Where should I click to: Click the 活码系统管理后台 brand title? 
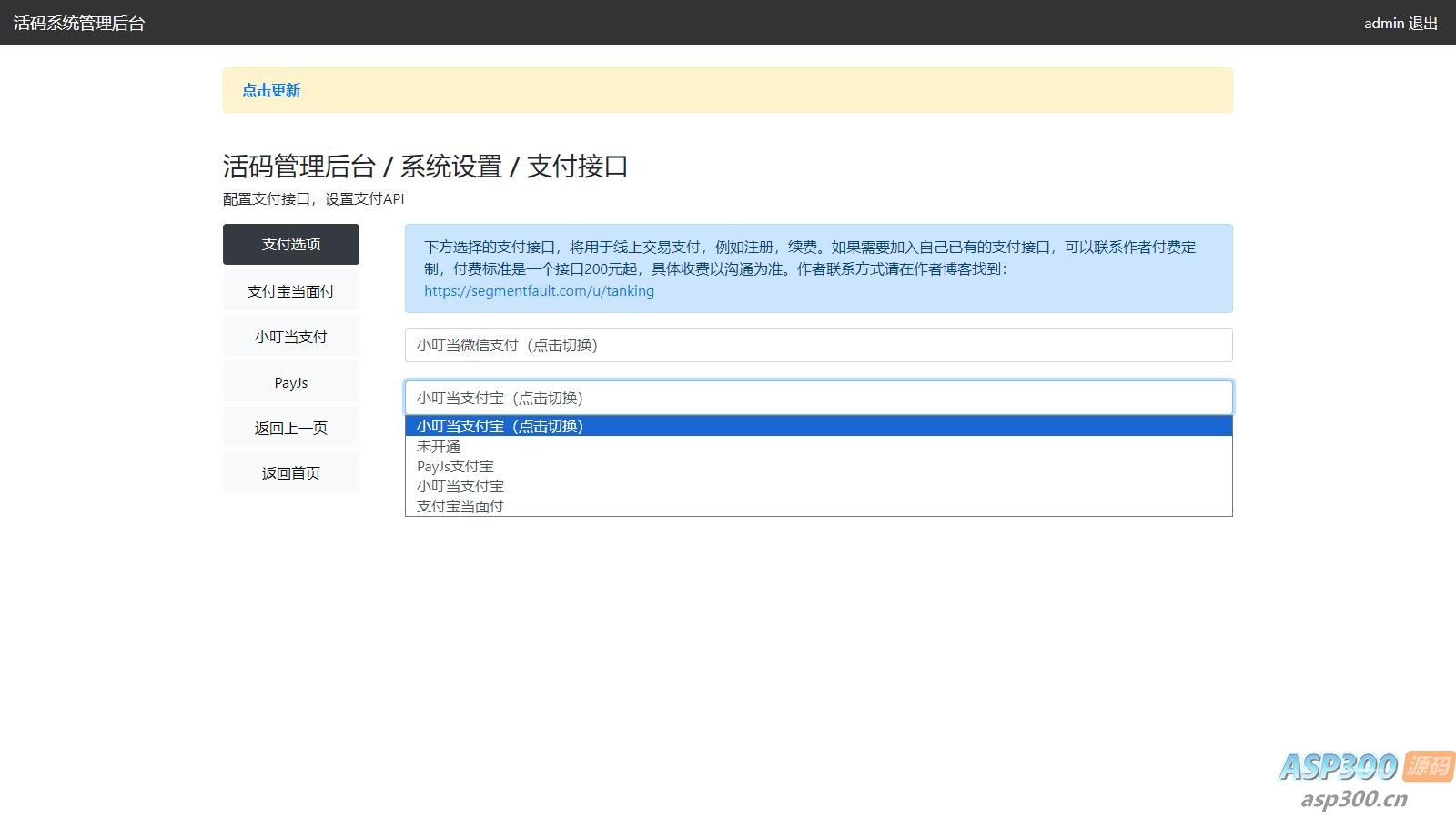click(x=79, y=23)
